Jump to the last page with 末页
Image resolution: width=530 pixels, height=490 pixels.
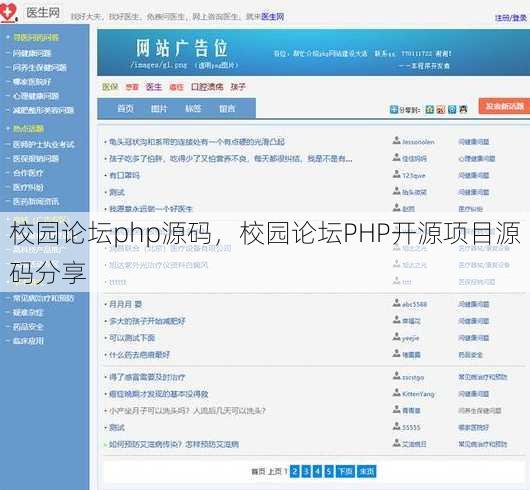367,471
